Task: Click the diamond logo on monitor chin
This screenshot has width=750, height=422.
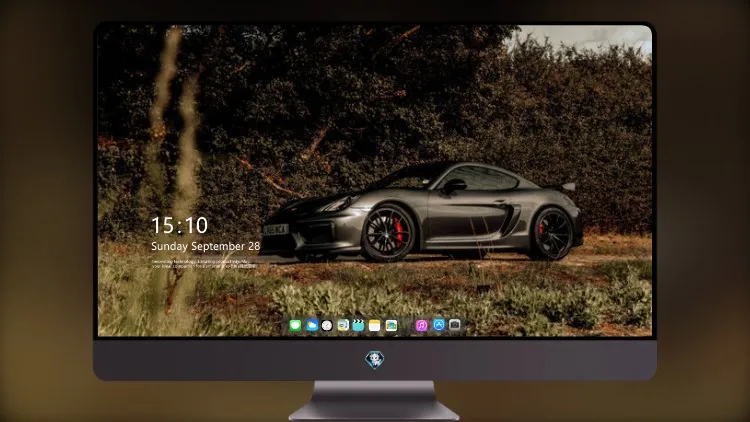Action: (375, 360)
